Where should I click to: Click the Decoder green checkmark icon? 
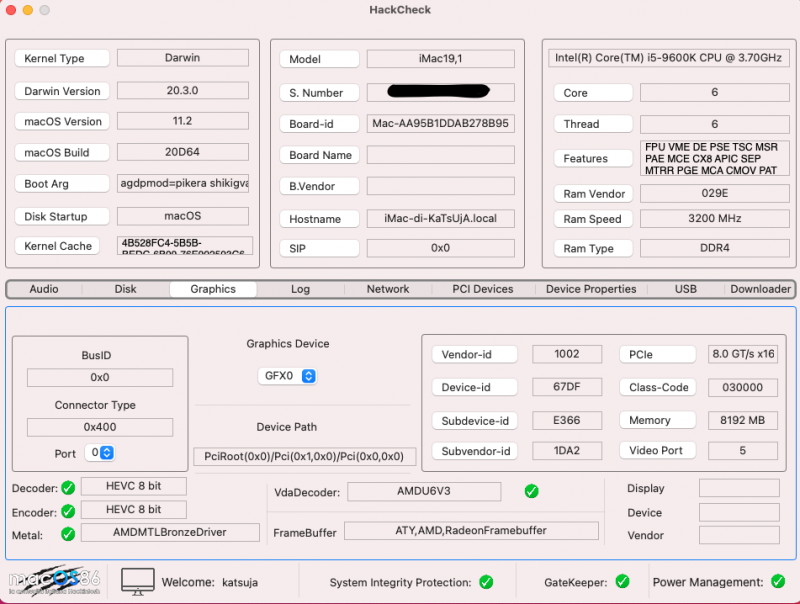(68, 488)
